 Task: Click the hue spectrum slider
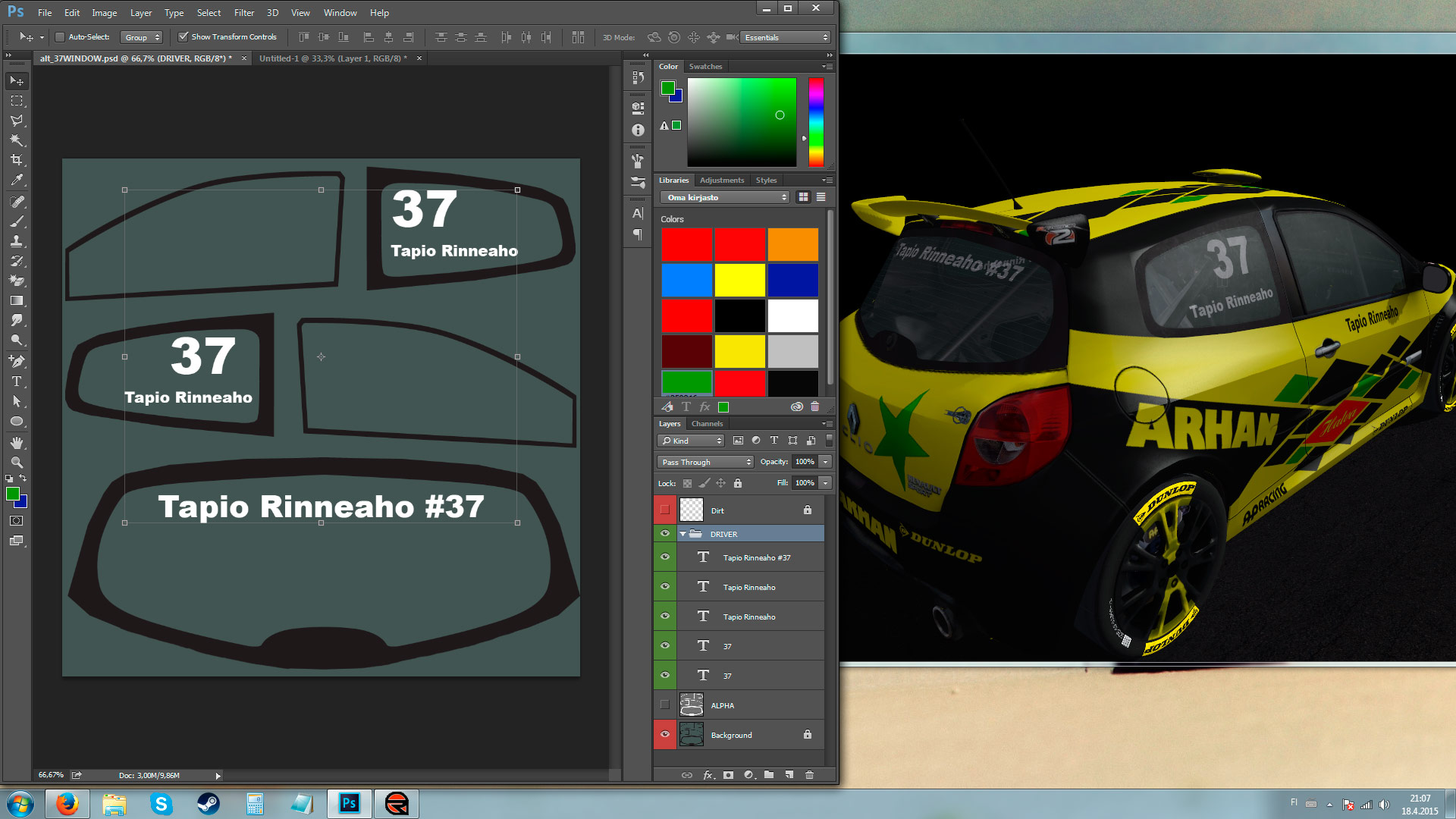tap(816, 122)
